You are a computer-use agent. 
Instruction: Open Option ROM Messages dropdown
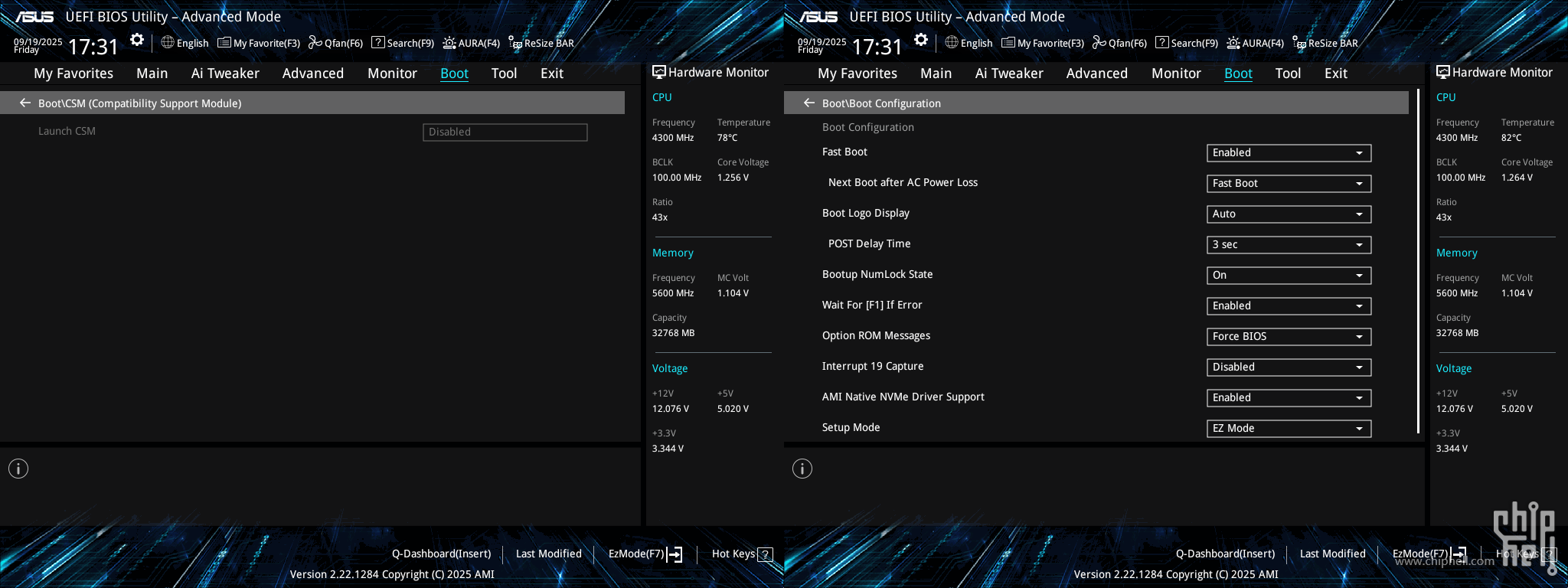tap(1289, 337)
